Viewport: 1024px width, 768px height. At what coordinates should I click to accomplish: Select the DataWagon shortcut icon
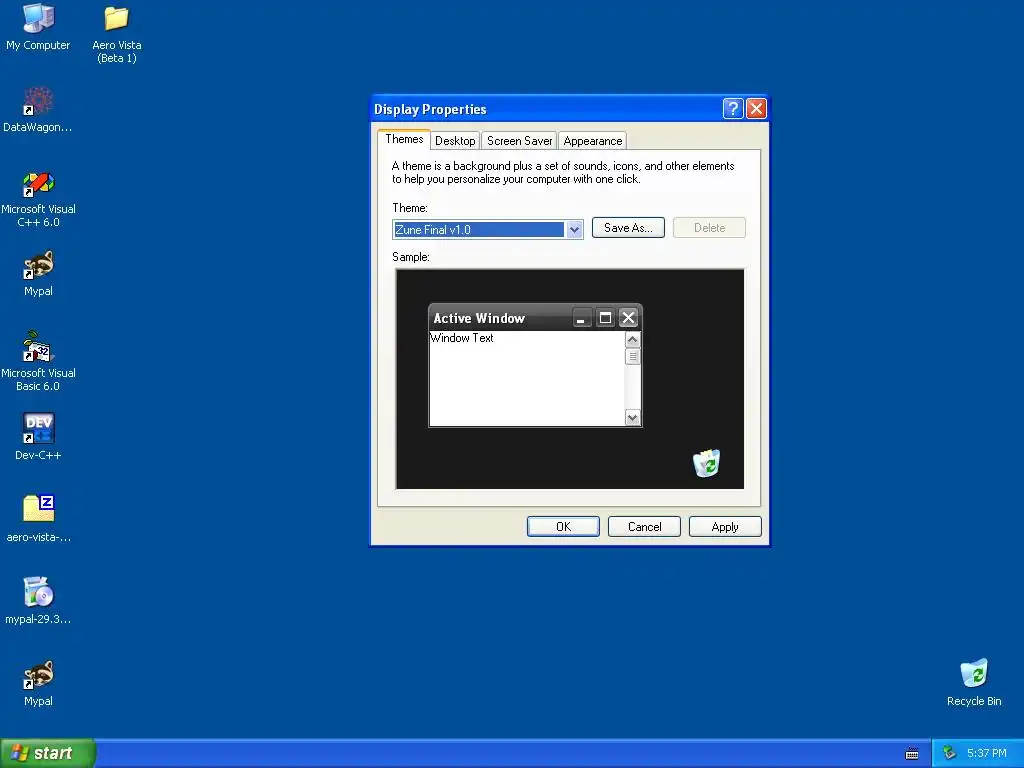coord(38,110)
